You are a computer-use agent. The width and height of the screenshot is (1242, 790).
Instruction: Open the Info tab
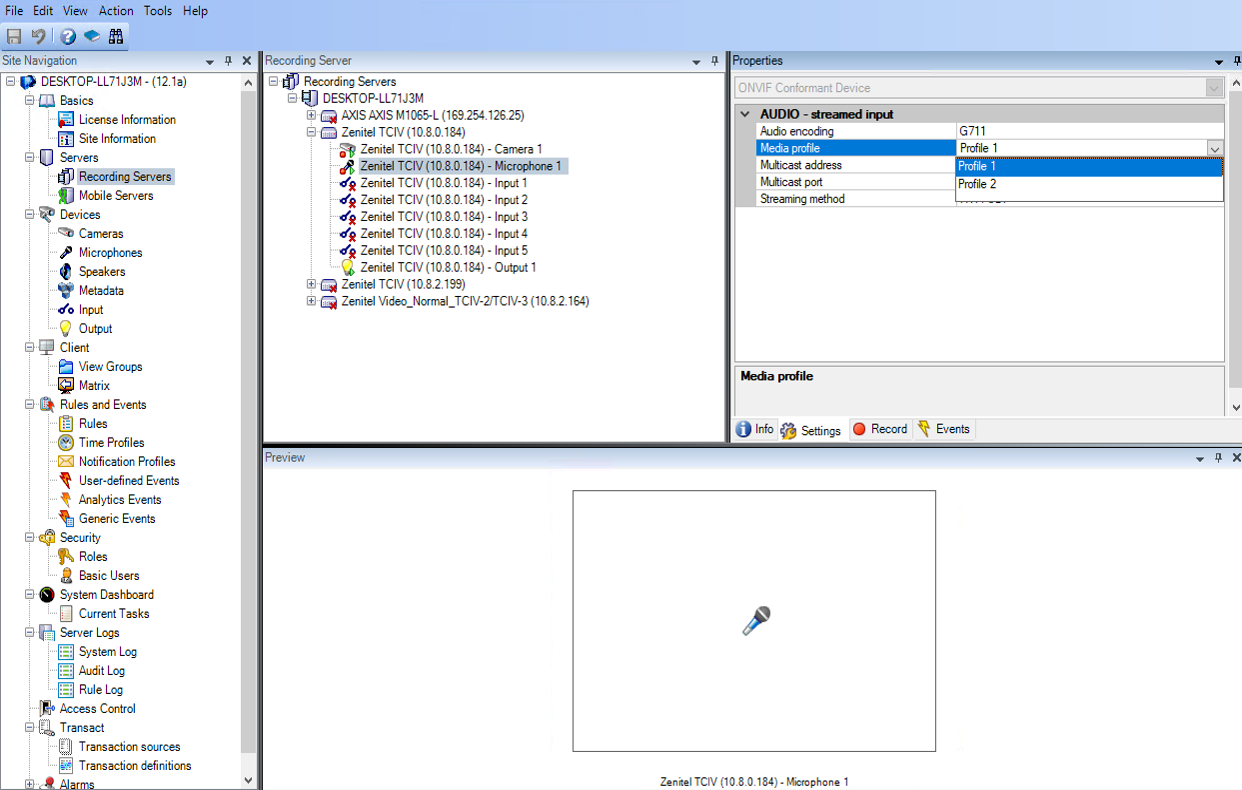coord(755,429)
